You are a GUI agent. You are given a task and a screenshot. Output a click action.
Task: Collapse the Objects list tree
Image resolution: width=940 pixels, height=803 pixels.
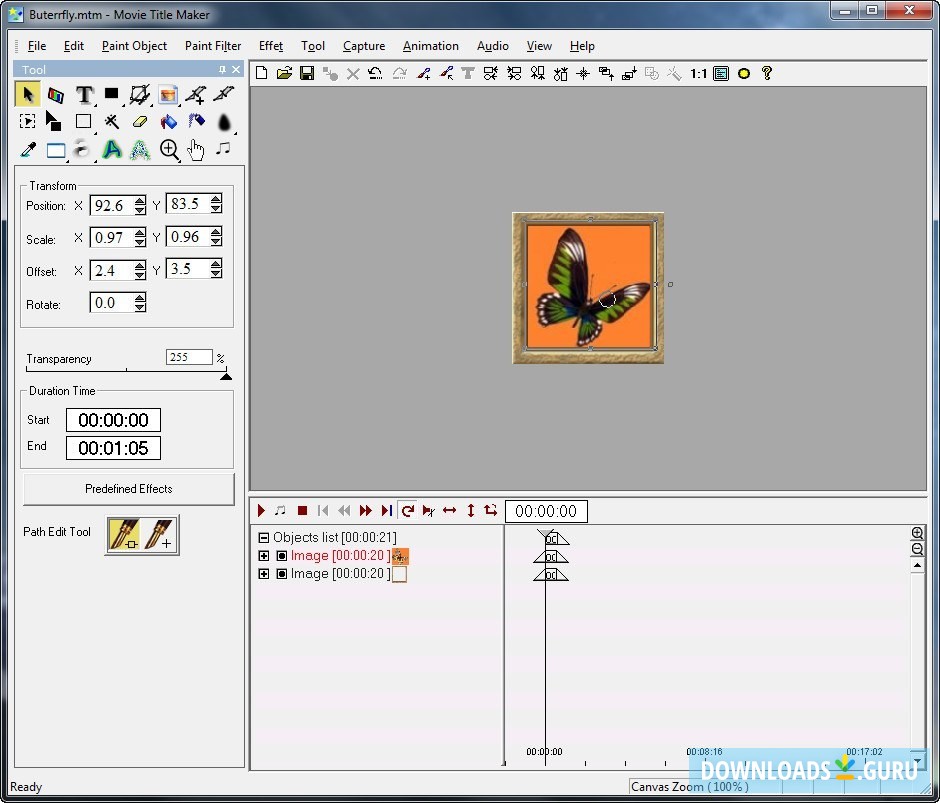pyautogui.click(x=264, y=538)
